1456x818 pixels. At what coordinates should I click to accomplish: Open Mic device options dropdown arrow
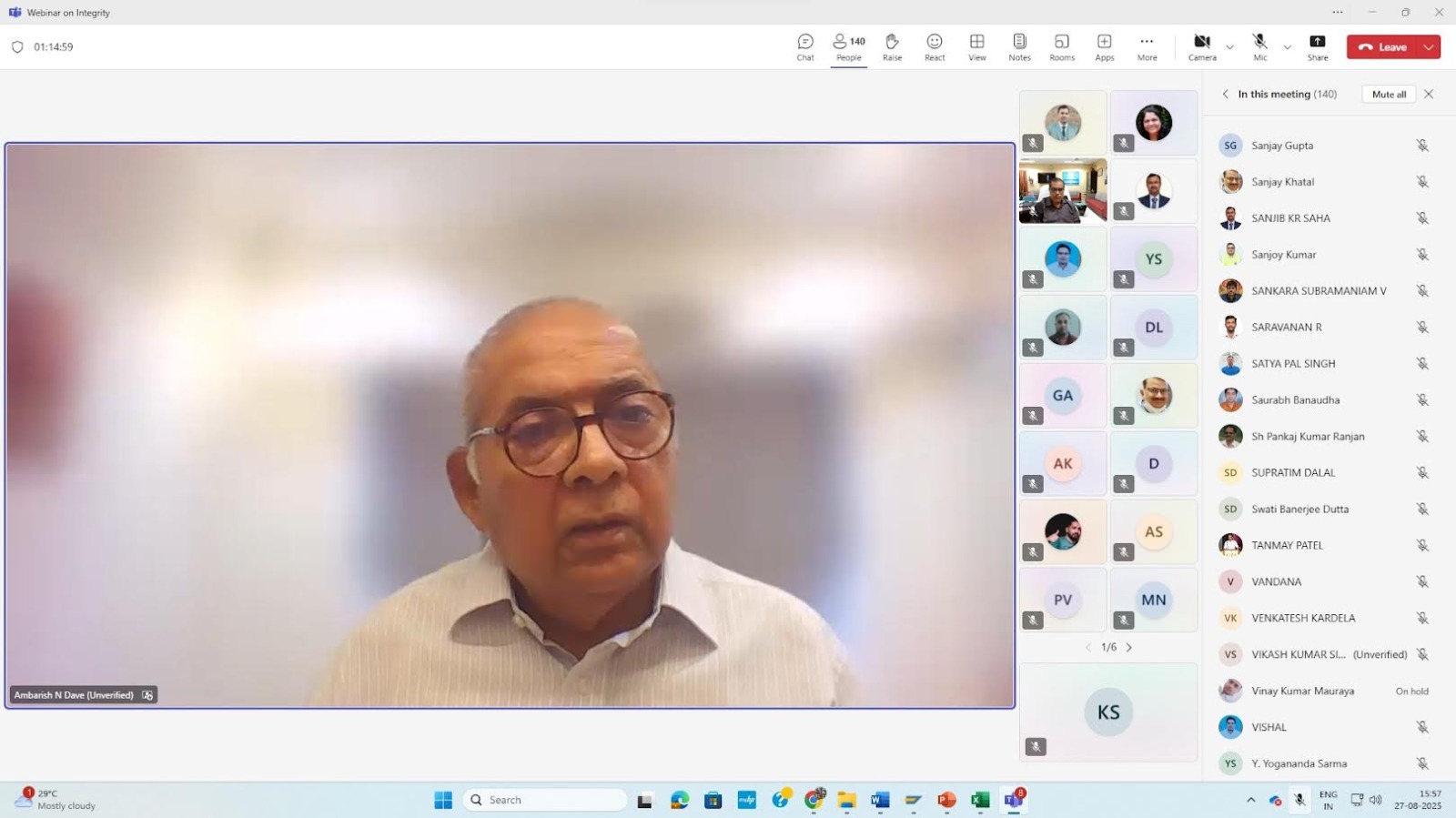1287,47
